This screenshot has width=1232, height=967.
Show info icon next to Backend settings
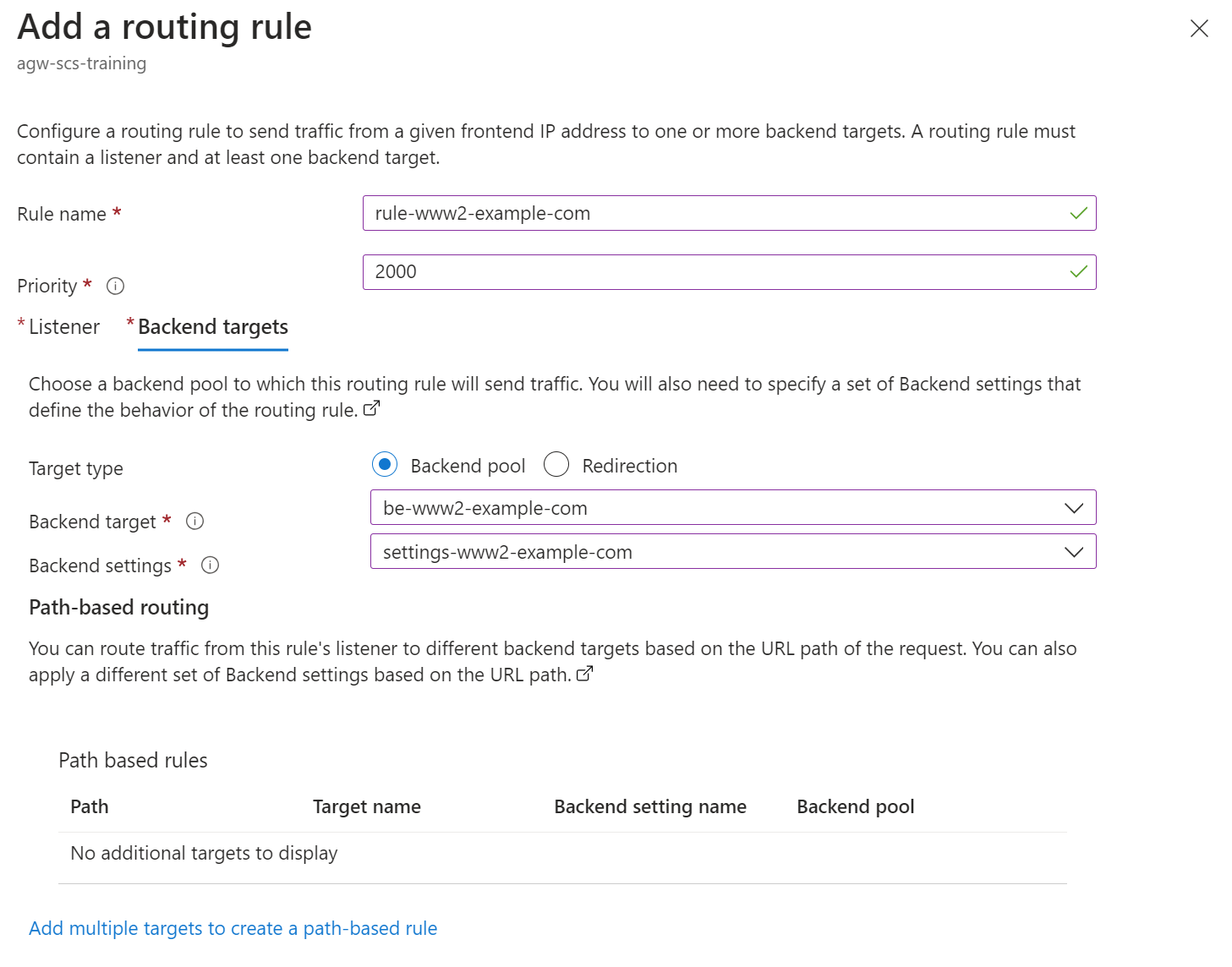211,565
